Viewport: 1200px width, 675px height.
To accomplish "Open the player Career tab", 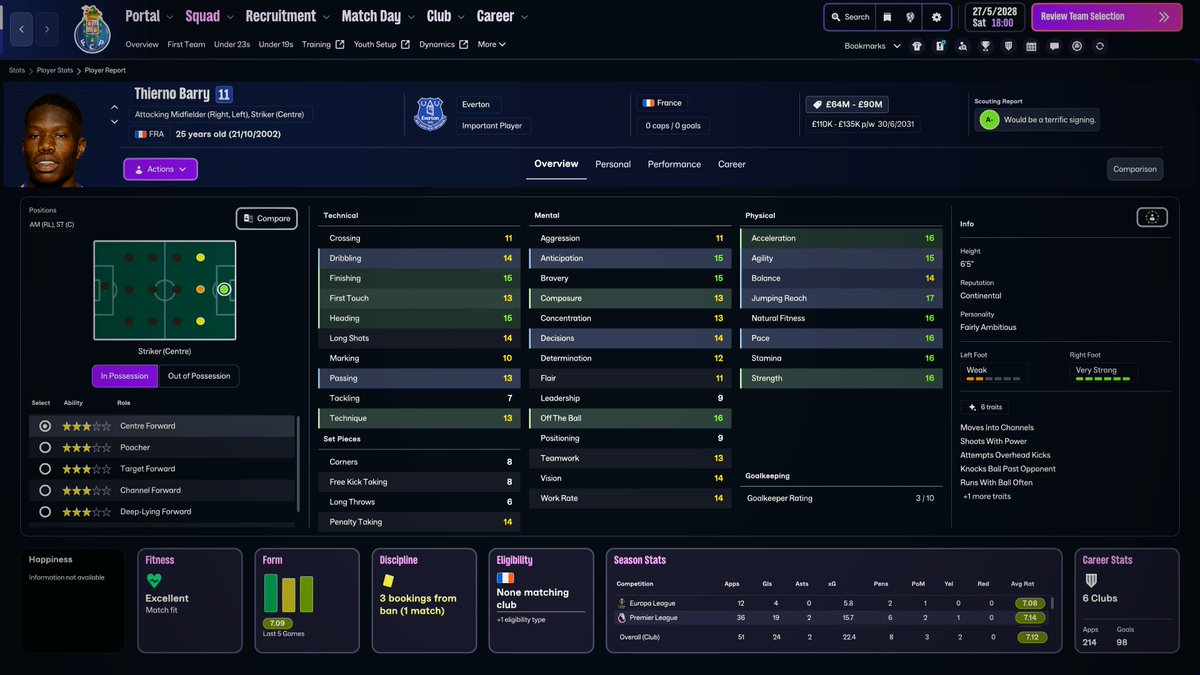I will [x=732, y=164].
